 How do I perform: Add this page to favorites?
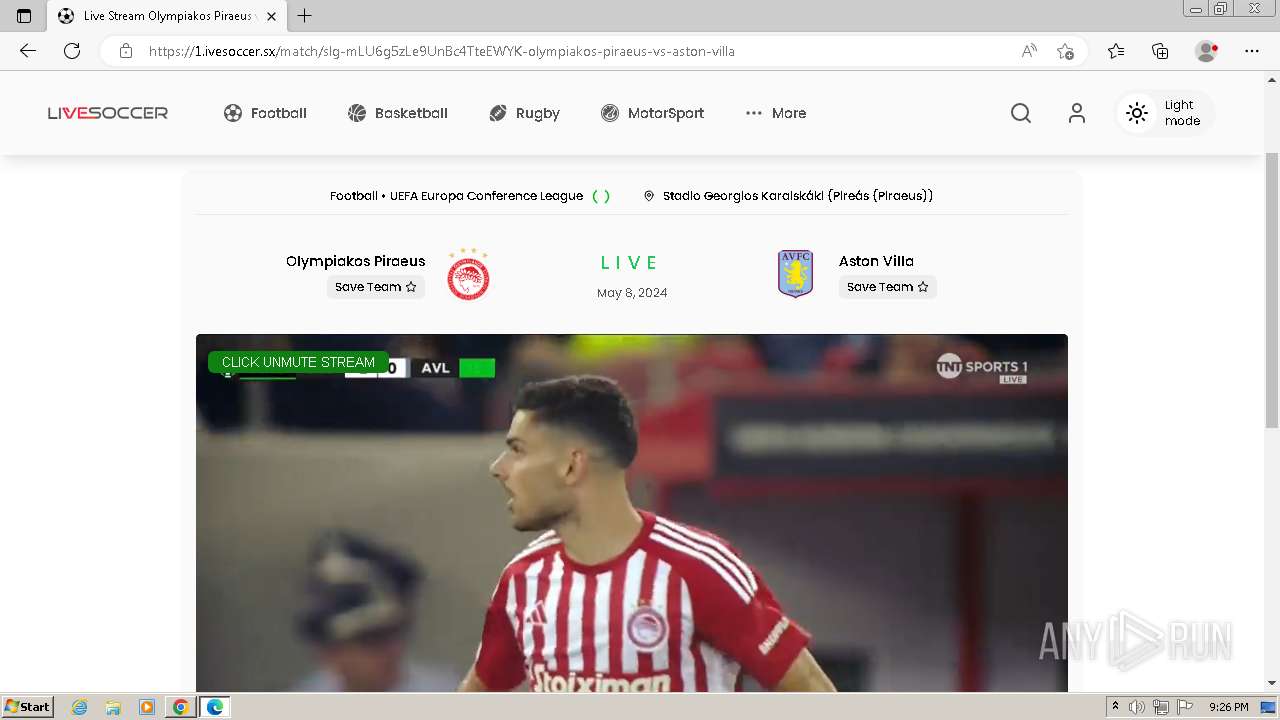coord(1065,51)
